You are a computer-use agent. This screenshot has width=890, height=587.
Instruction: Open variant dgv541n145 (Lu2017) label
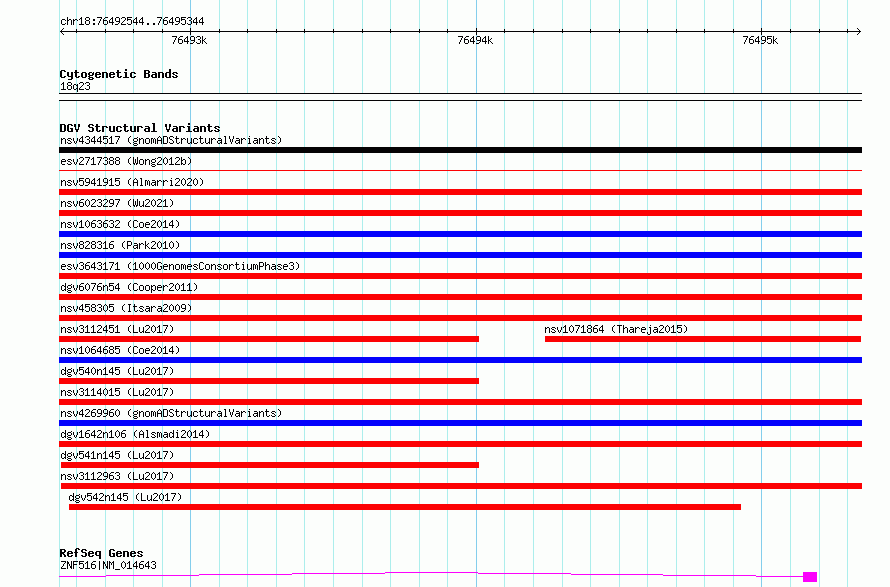[117, 455]
